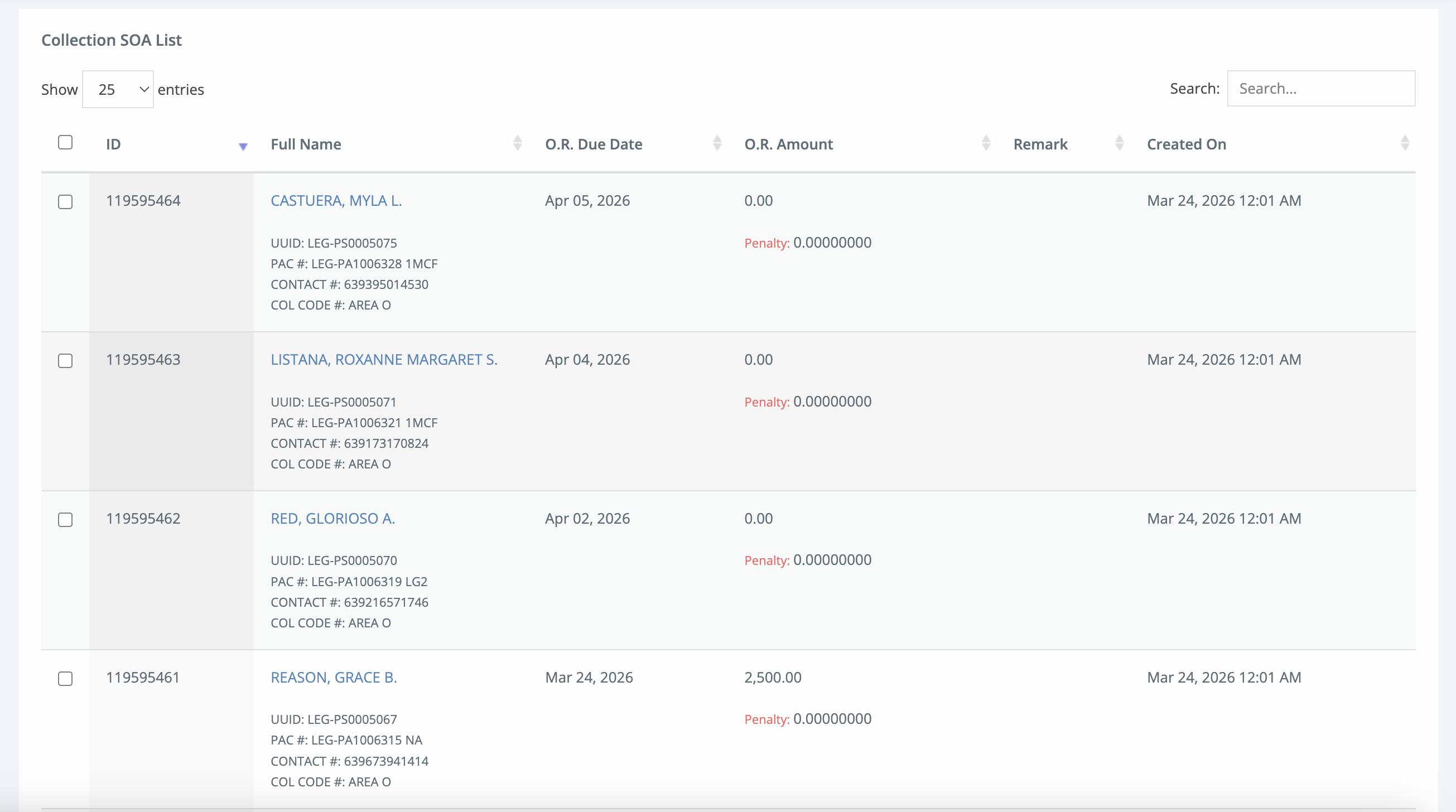Check the row for ID 119595463
Viewport: 1456px width, 812px height.
pyautogui.click(x=66, y=360)
